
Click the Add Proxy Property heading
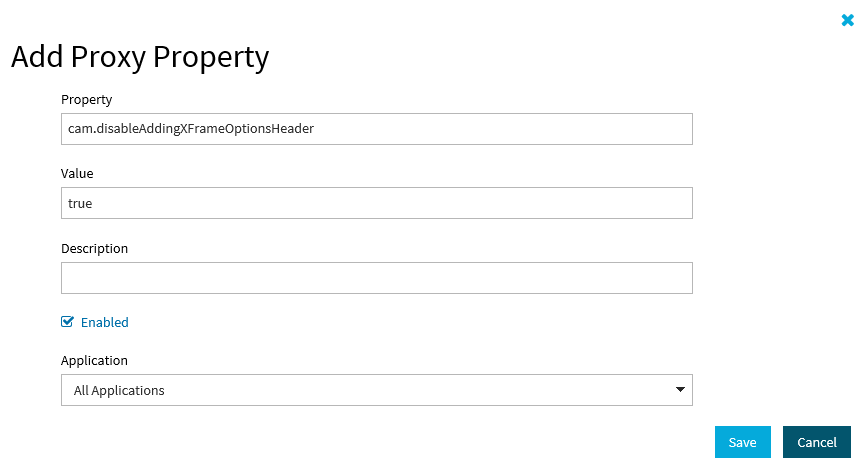click(x=140, y=57)
